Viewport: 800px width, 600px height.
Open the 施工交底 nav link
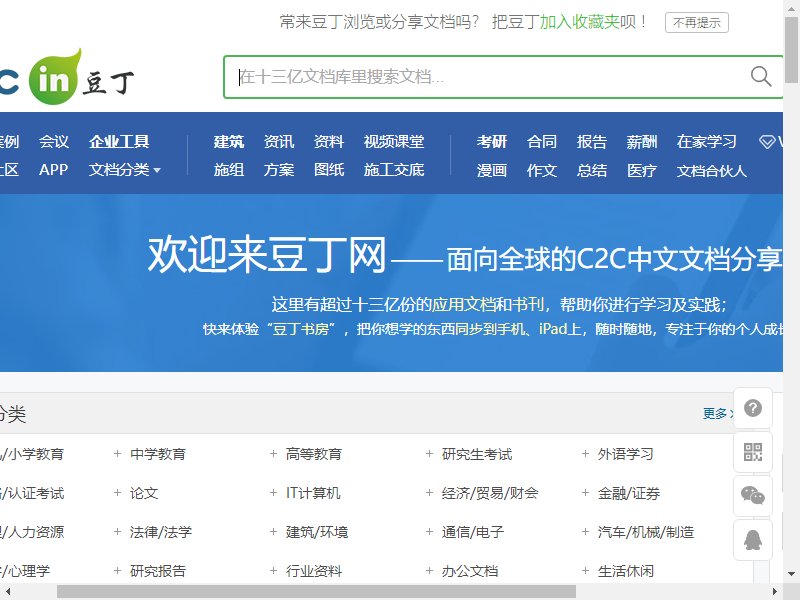[x=394, y=170]
